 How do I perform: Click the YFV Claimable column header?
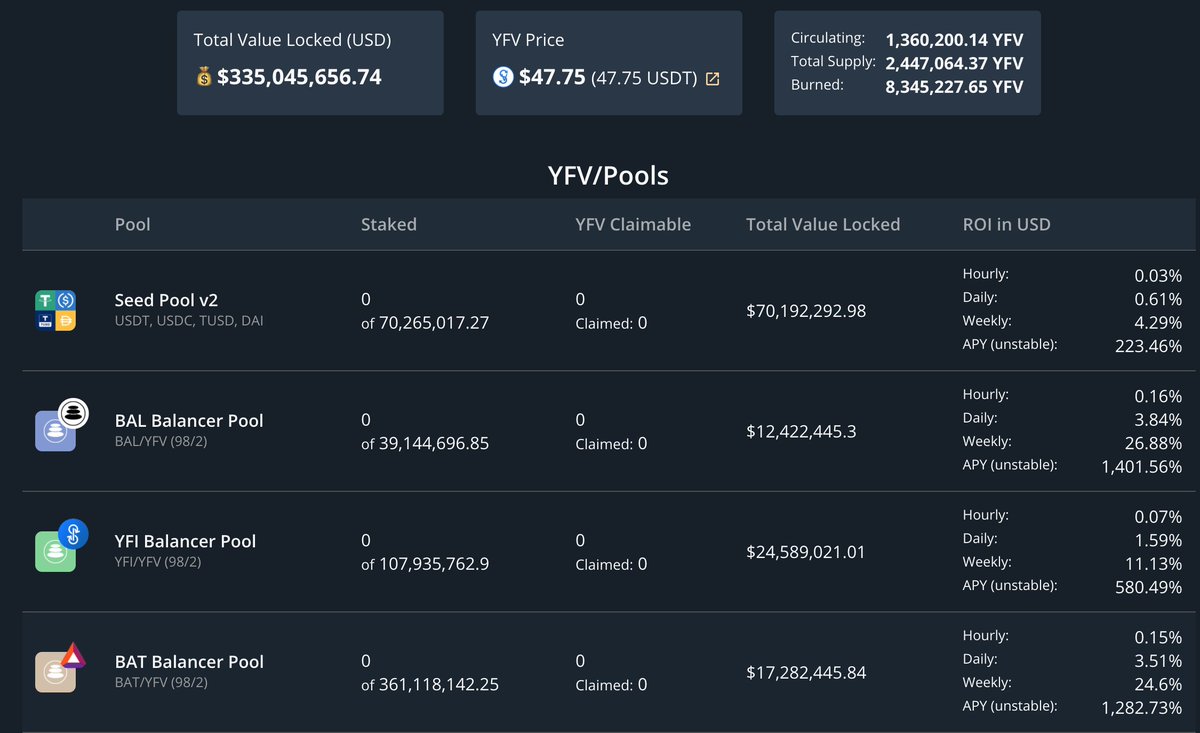coord(633,224)
